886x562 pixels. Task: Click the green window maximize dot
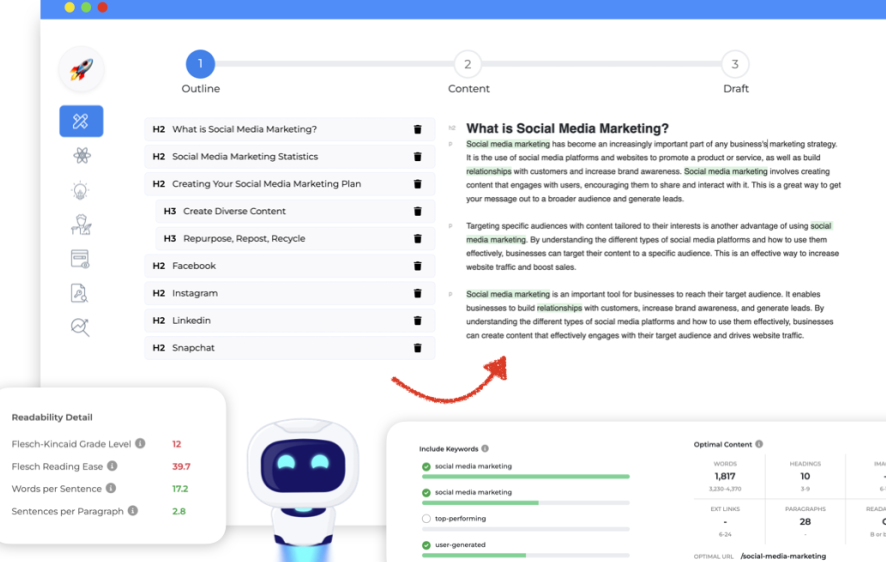pos(86,7)
